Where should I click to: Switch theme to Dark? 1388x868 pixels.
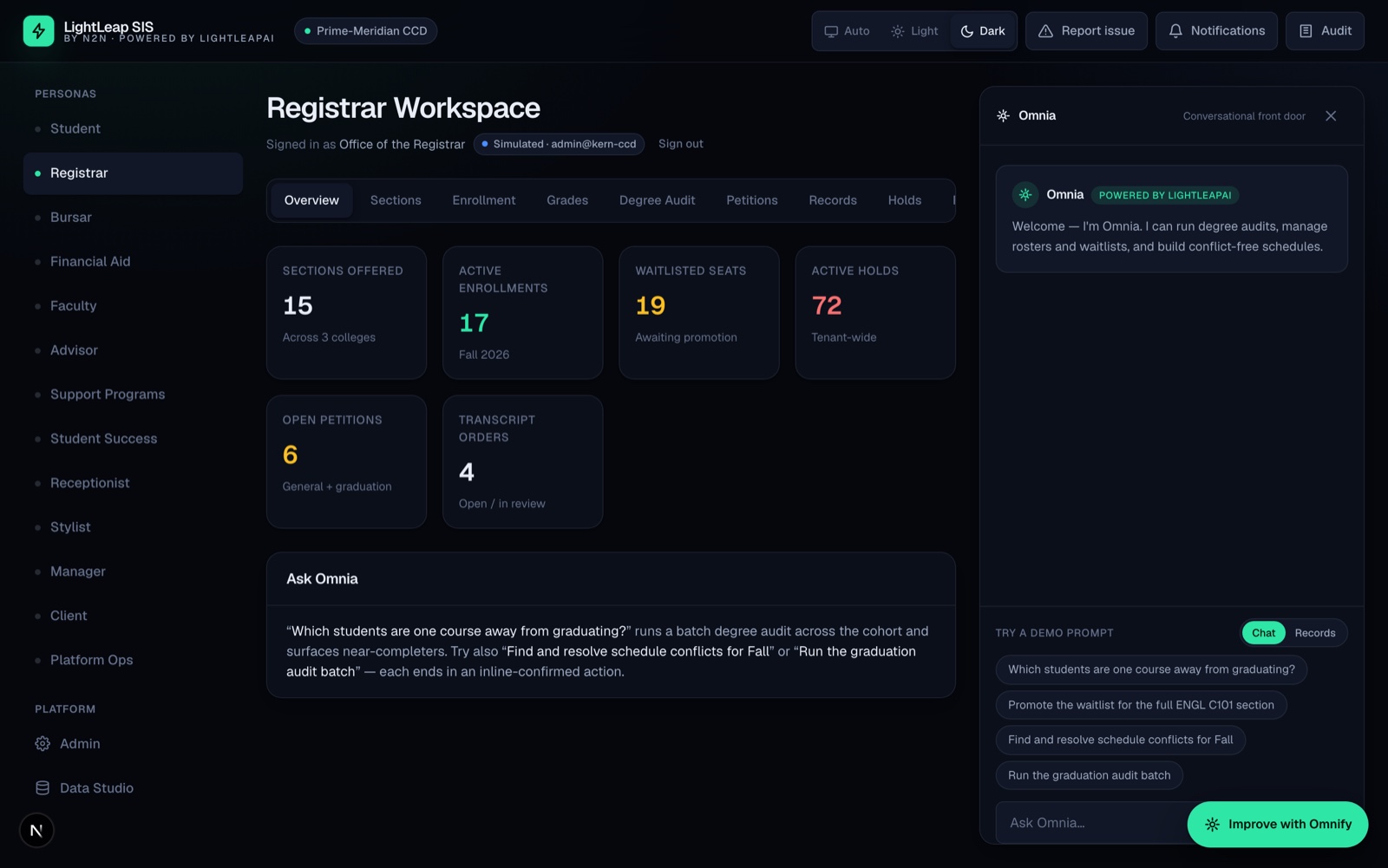tap(983, 31)
